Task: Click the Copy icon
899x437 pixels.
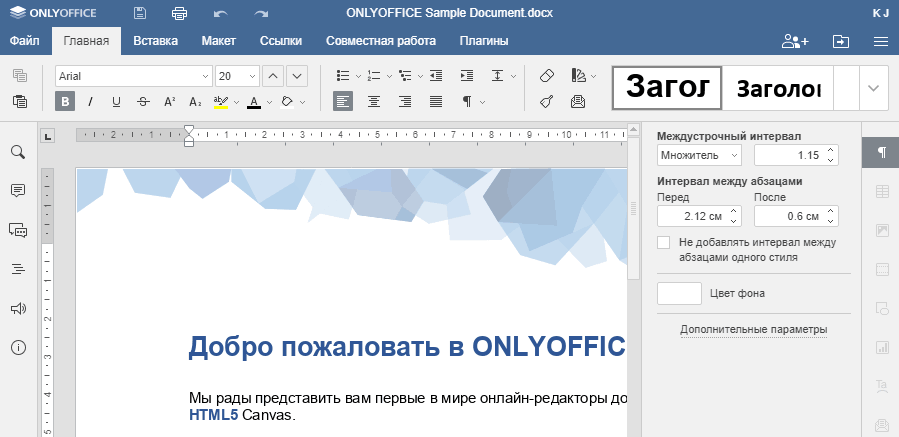Action: 19,76
